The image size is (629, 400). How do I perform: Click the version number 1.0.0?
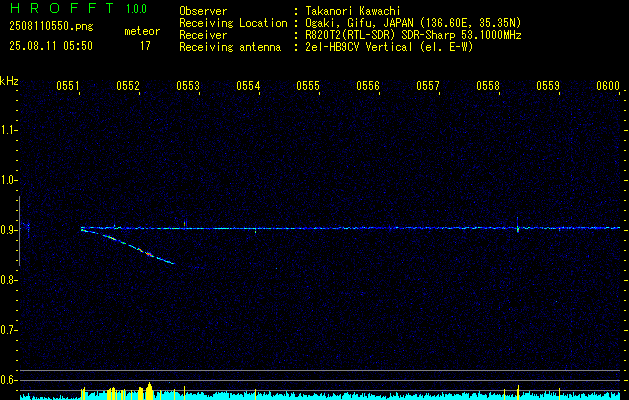pos(136,9)
